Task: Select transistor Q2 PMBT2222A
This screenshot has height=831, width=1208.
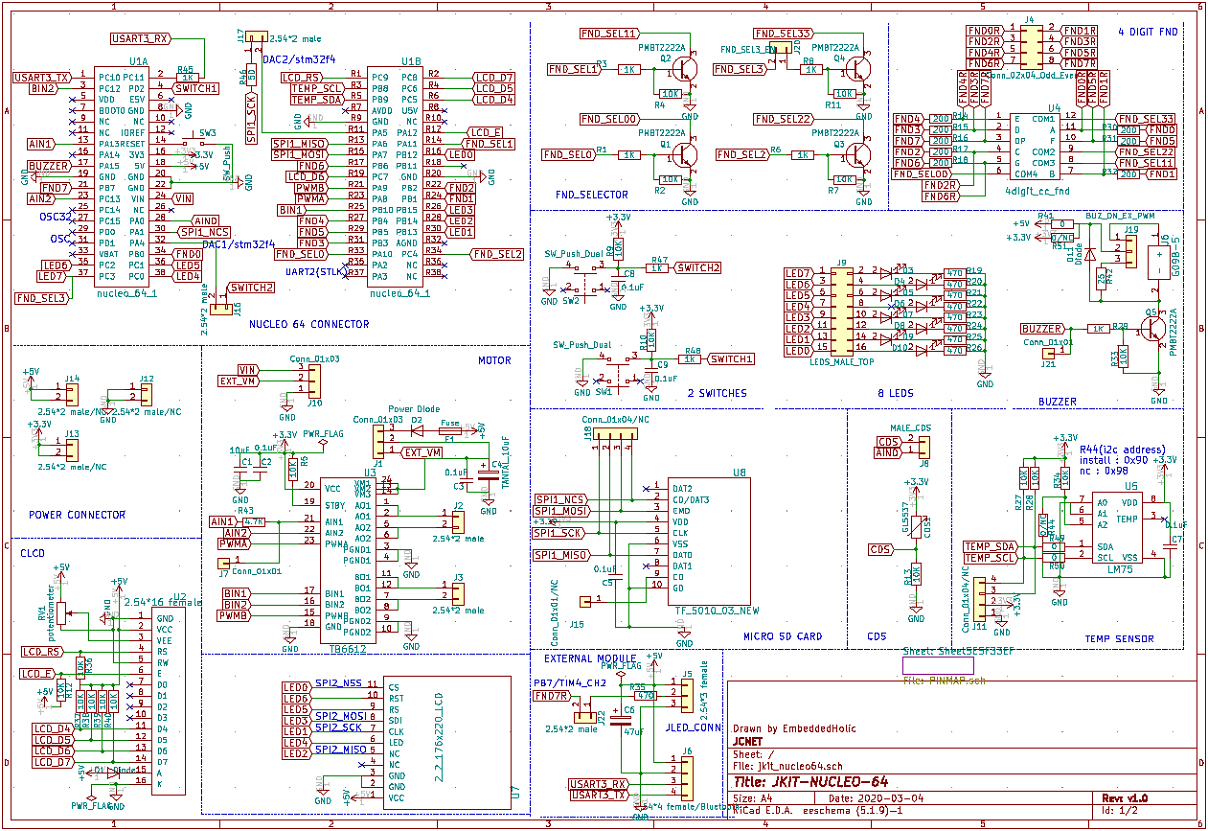Action: [685, 69]
